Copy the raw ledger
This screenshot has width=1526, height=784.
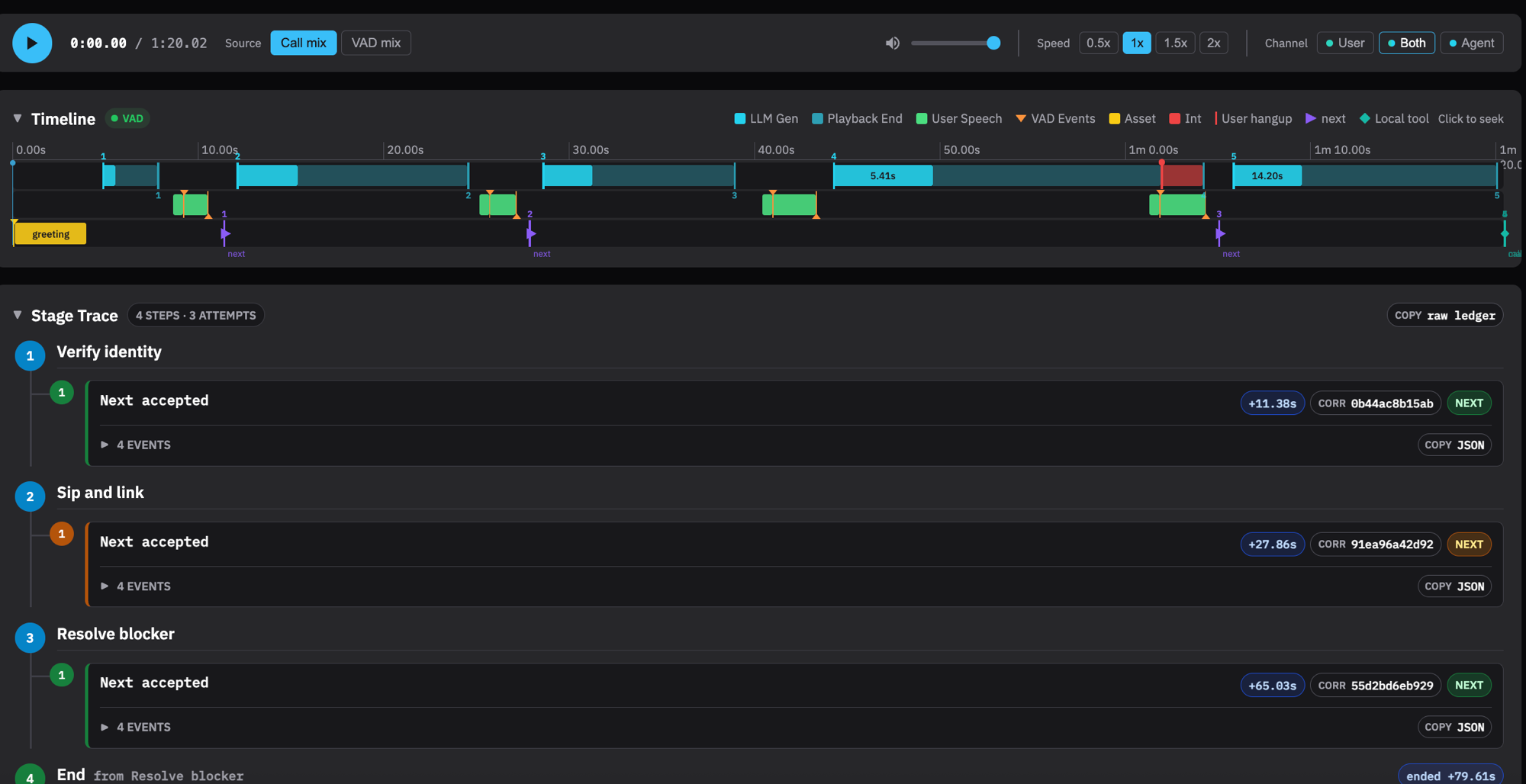click(1444, 315)
